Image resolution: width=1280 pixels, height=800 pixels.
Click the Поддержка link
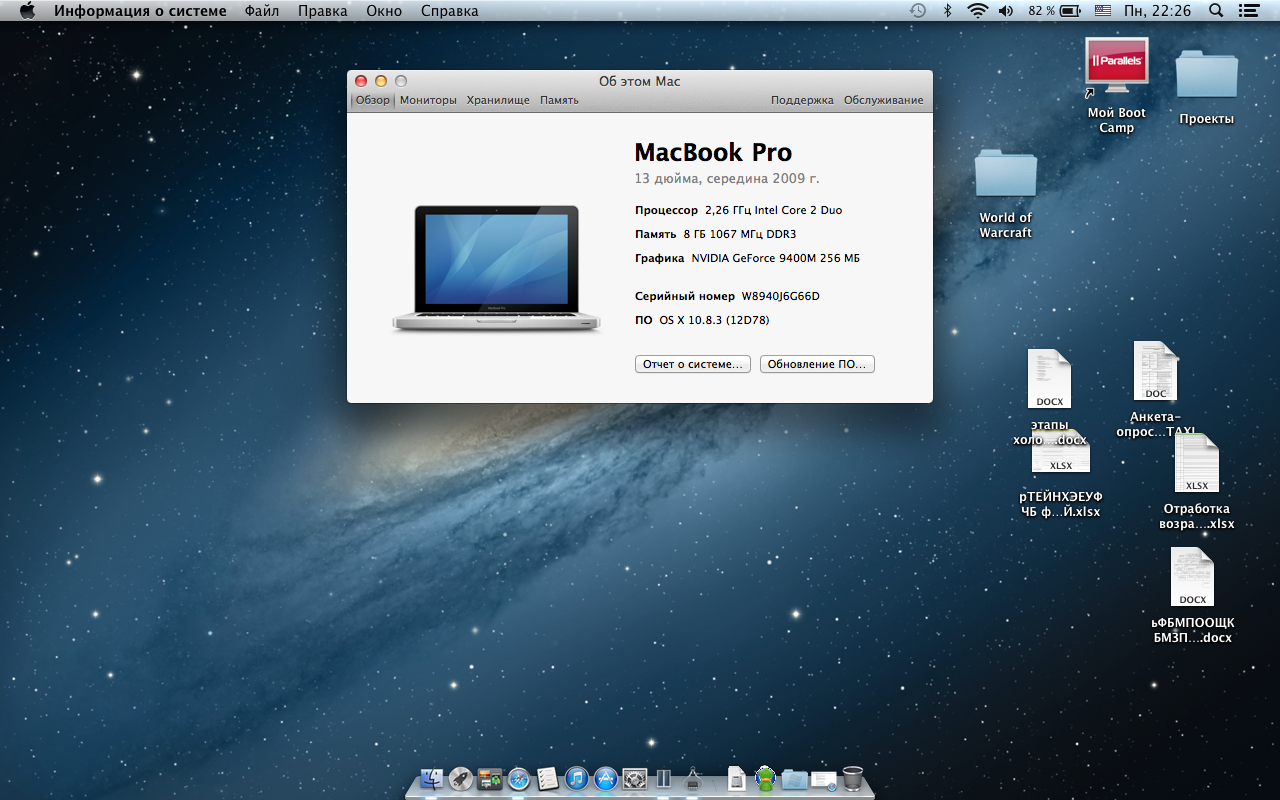tap(801, 100)
